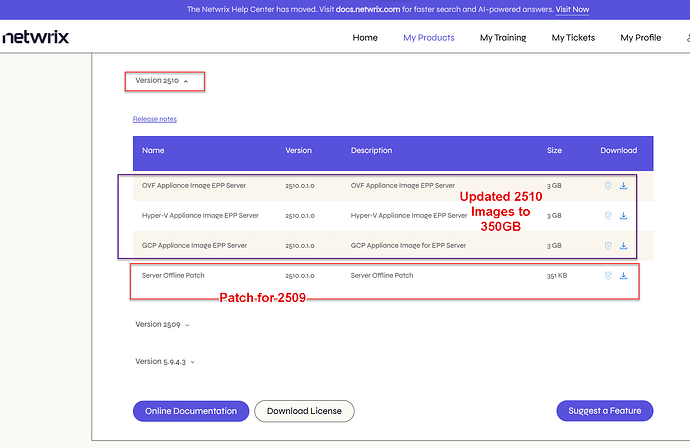Download Hyper-V Appliance Image EPP Server
The height and width of the screenshot is (448, 690).
624,216
